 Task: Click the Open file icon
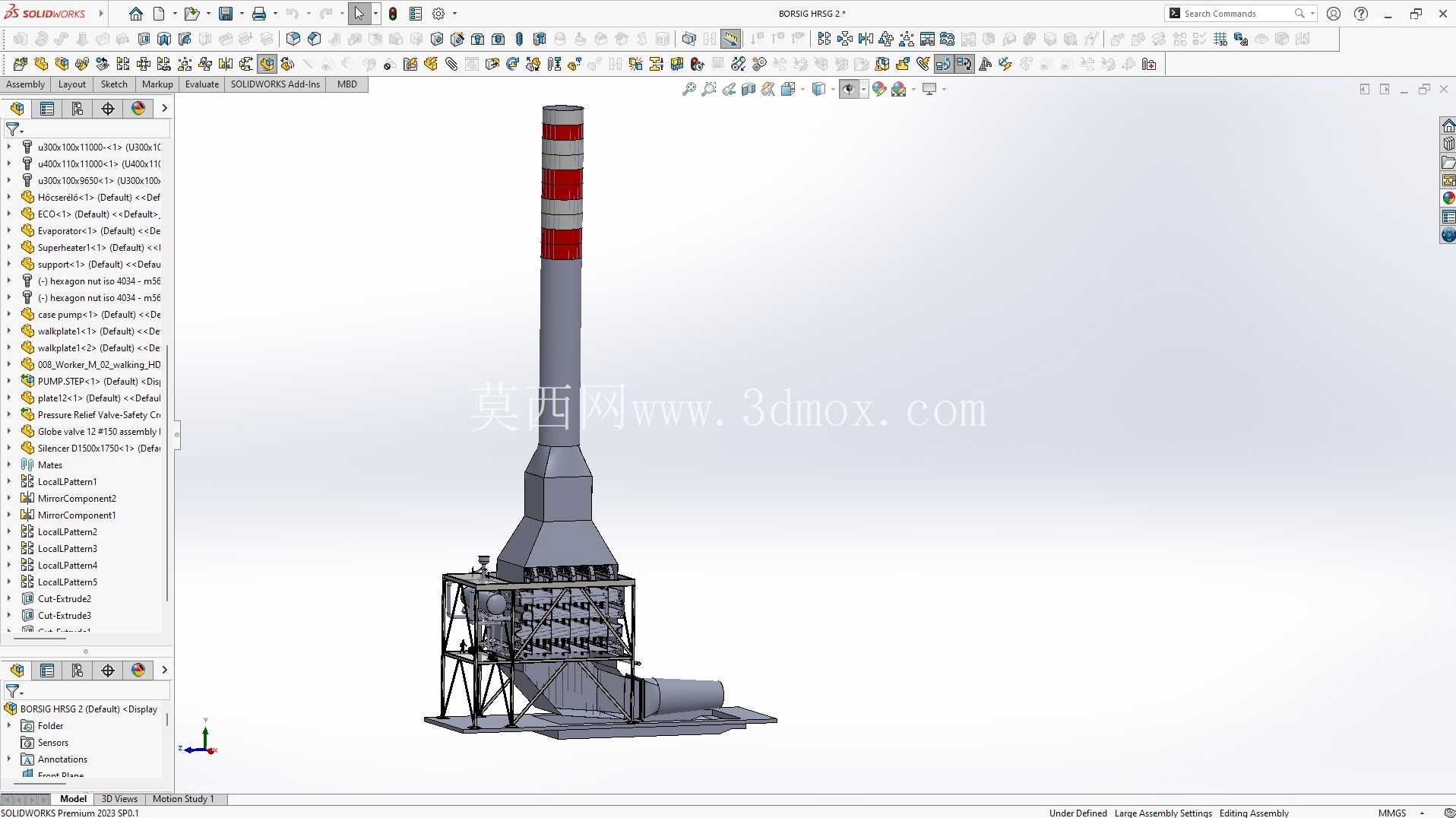(191, 14)
